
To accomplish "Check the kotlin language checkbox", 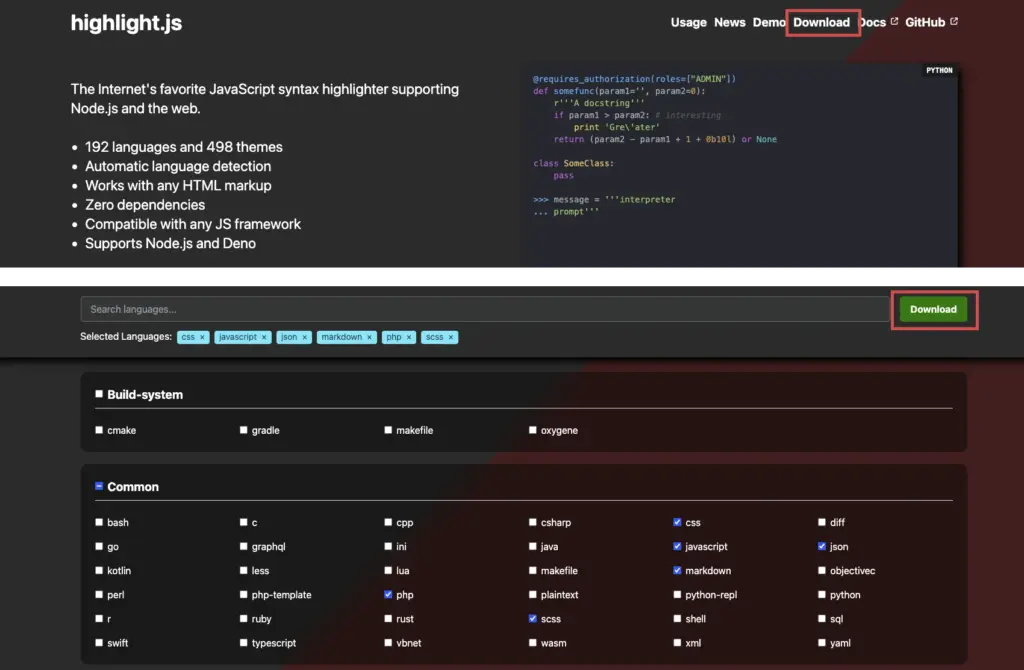I will 99,570.
